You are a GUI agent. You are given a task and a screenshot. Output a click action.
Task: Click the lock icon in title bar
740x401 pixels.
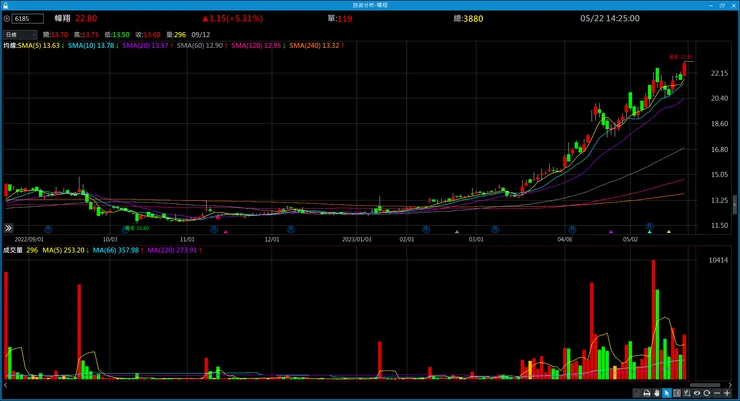point(5,5)
